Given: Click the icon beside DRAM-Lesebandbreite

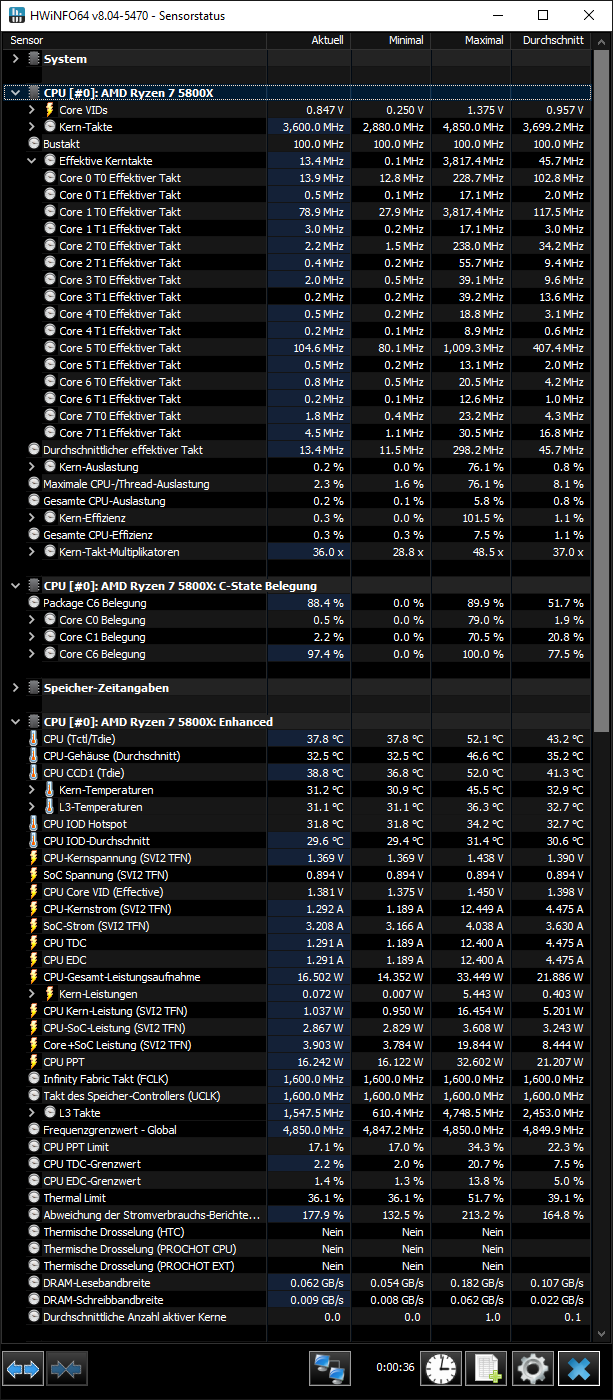Looking at the screenshot, I should click(x=34, y=1283).
